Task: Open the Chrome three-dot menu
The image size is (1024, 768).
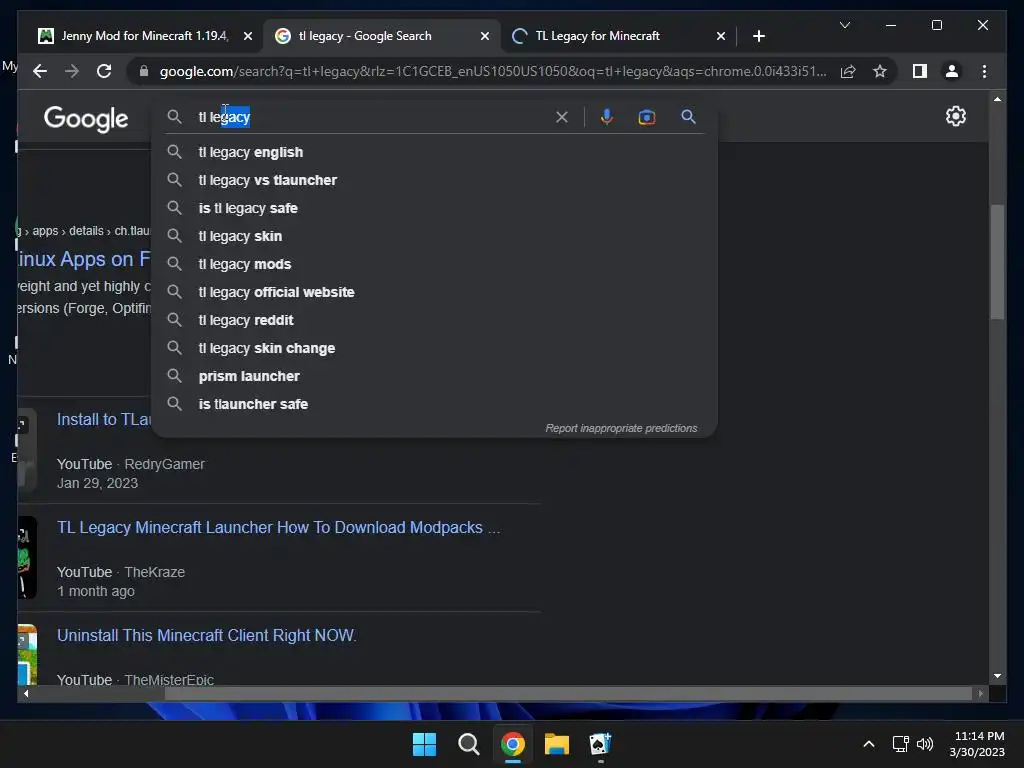Action: coord(984,71)
